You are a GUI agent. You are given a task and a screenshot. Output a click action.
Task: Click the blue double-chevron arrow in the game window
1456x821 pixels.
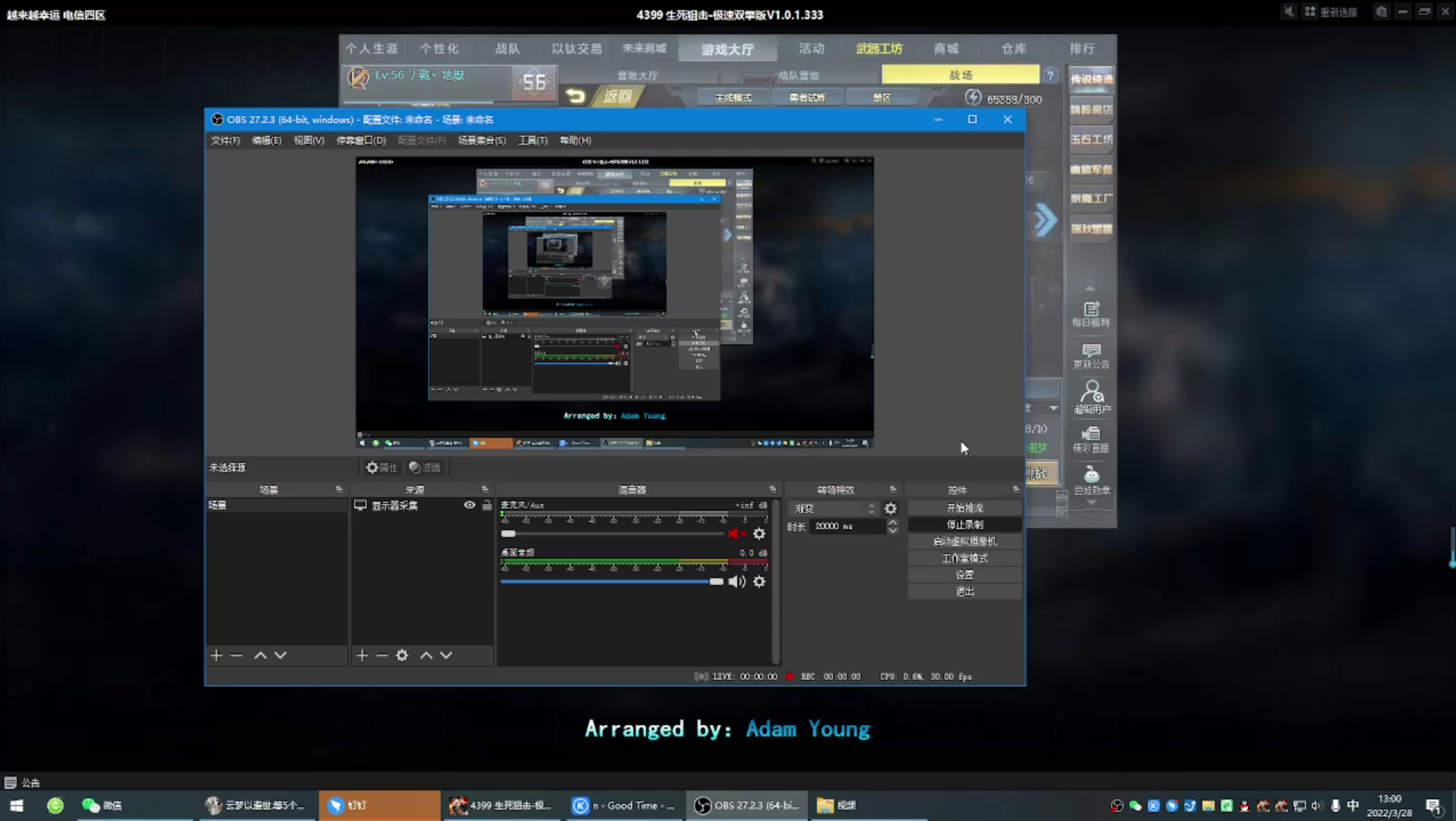tap(1046, 220)
